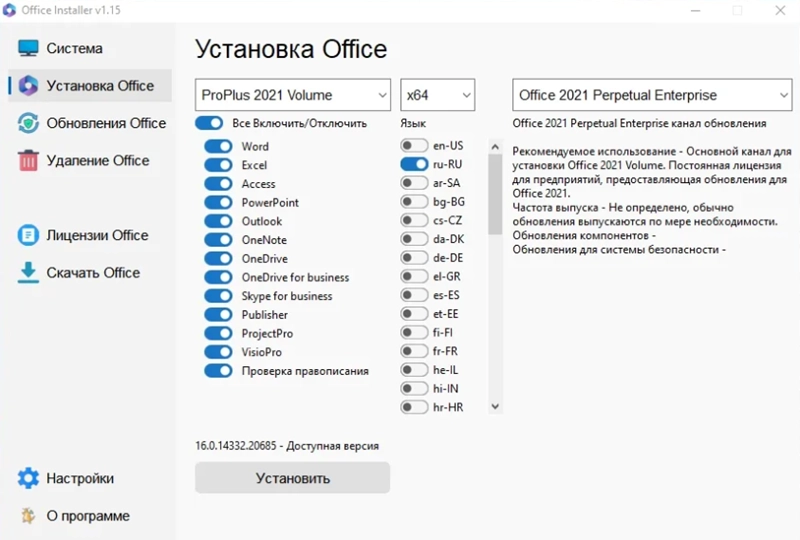Turn on the et-EE language switch
This screenshot has height=540, width=800.
pyautogui.click(x=414, y=314)
